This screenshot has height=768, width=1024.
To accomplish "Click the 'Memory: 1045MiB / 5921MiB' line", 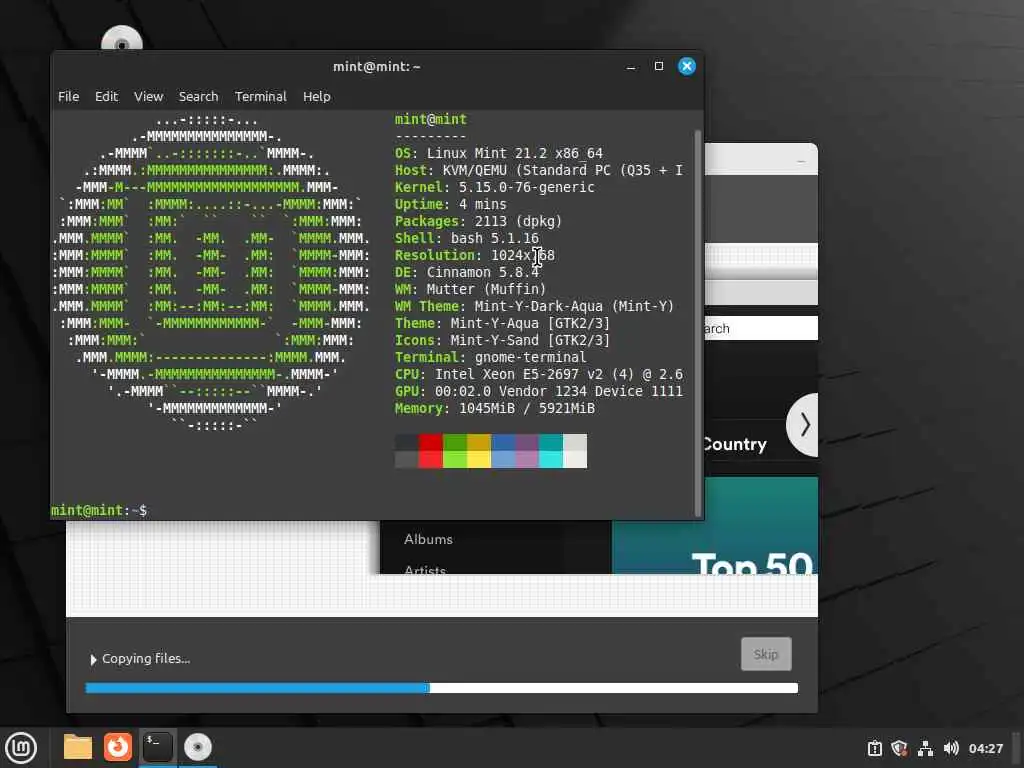I will (495, 408).
